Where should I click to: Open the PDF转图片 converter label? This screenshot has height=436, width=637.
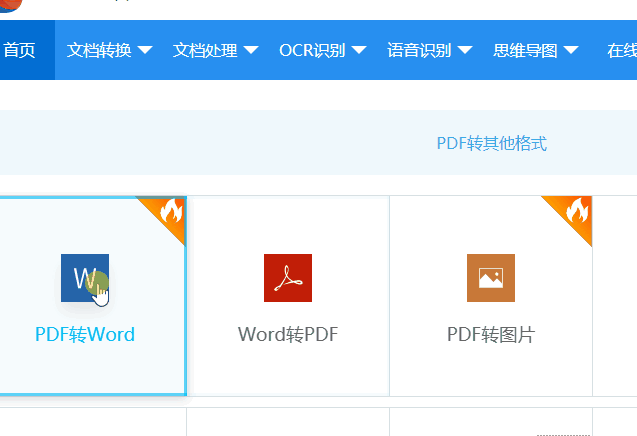pos(491,334)
